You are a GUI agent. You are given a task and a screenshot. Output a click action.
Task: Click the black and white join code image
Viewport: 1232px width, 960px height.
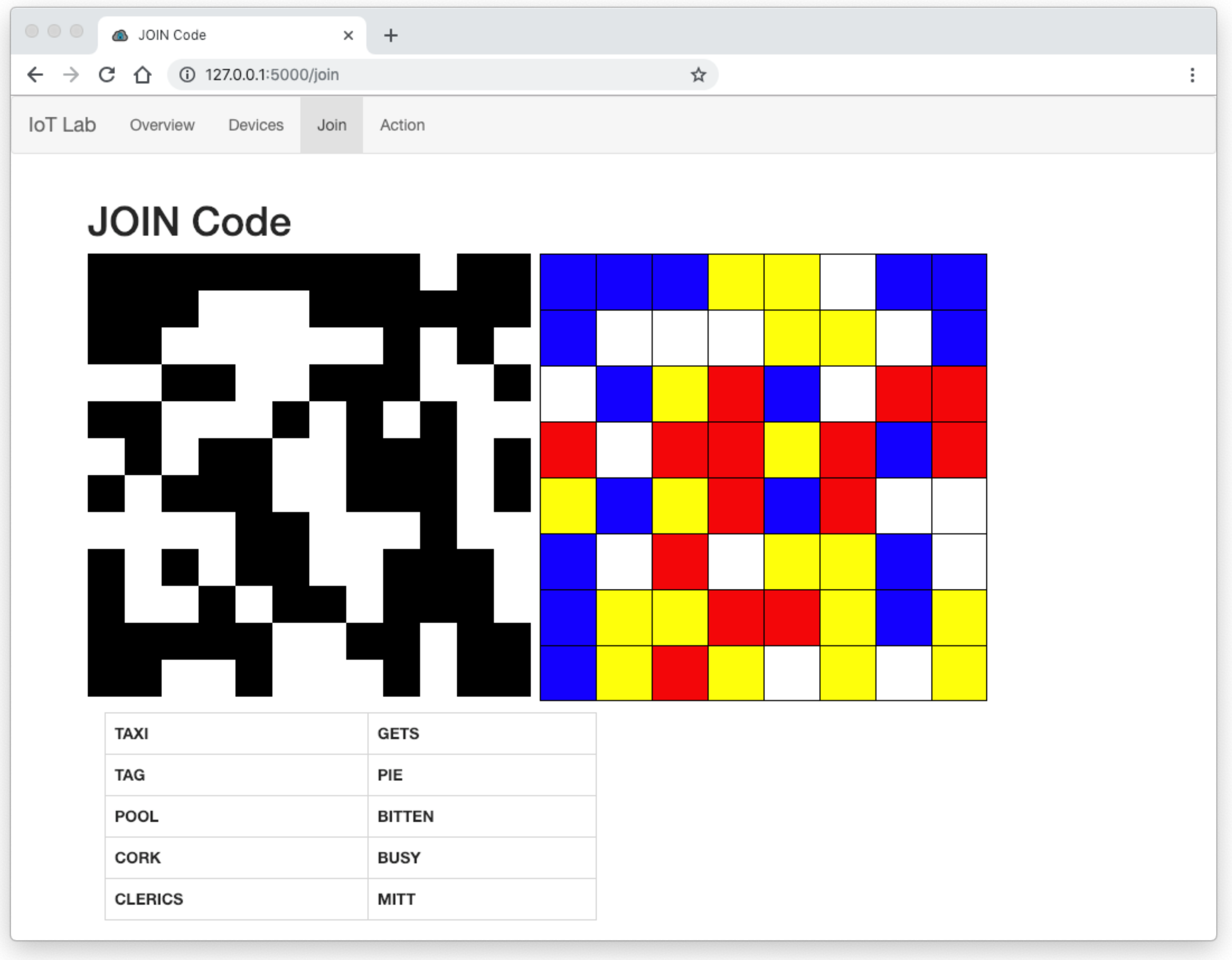point(309,475)
